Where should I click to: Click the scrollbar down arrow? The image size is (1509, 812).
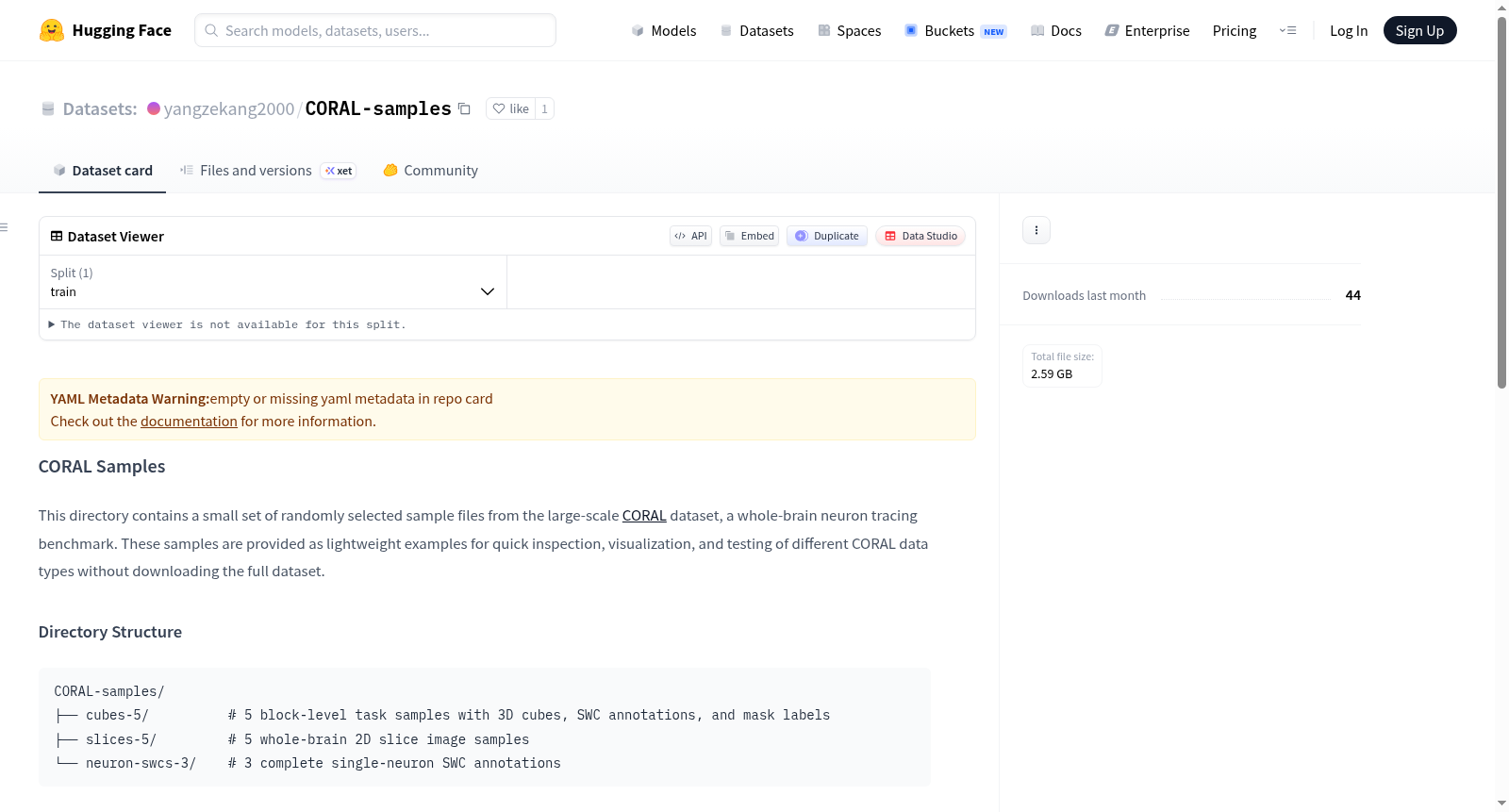coord(1501,804)
